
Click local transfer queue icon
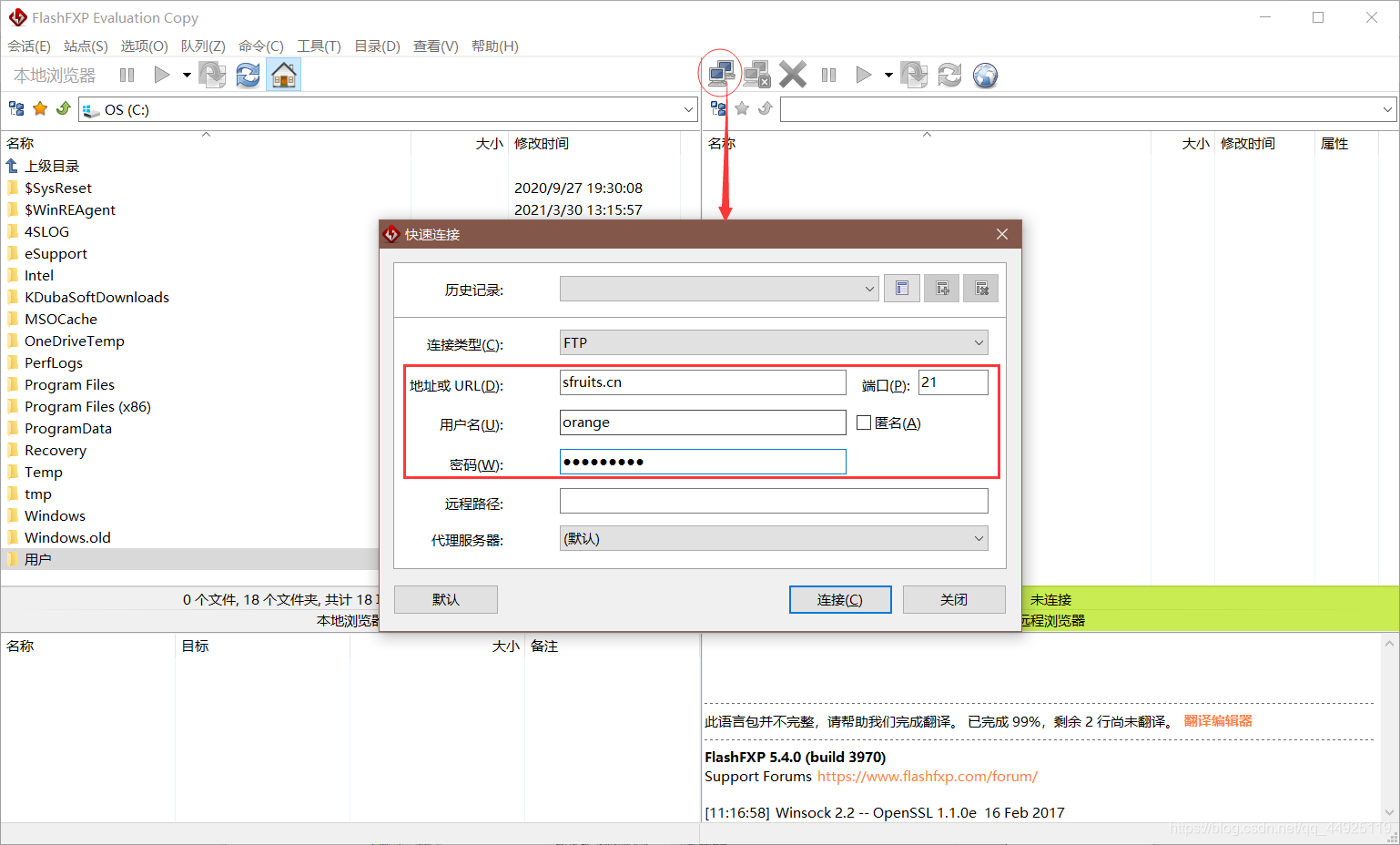(212, 75)
